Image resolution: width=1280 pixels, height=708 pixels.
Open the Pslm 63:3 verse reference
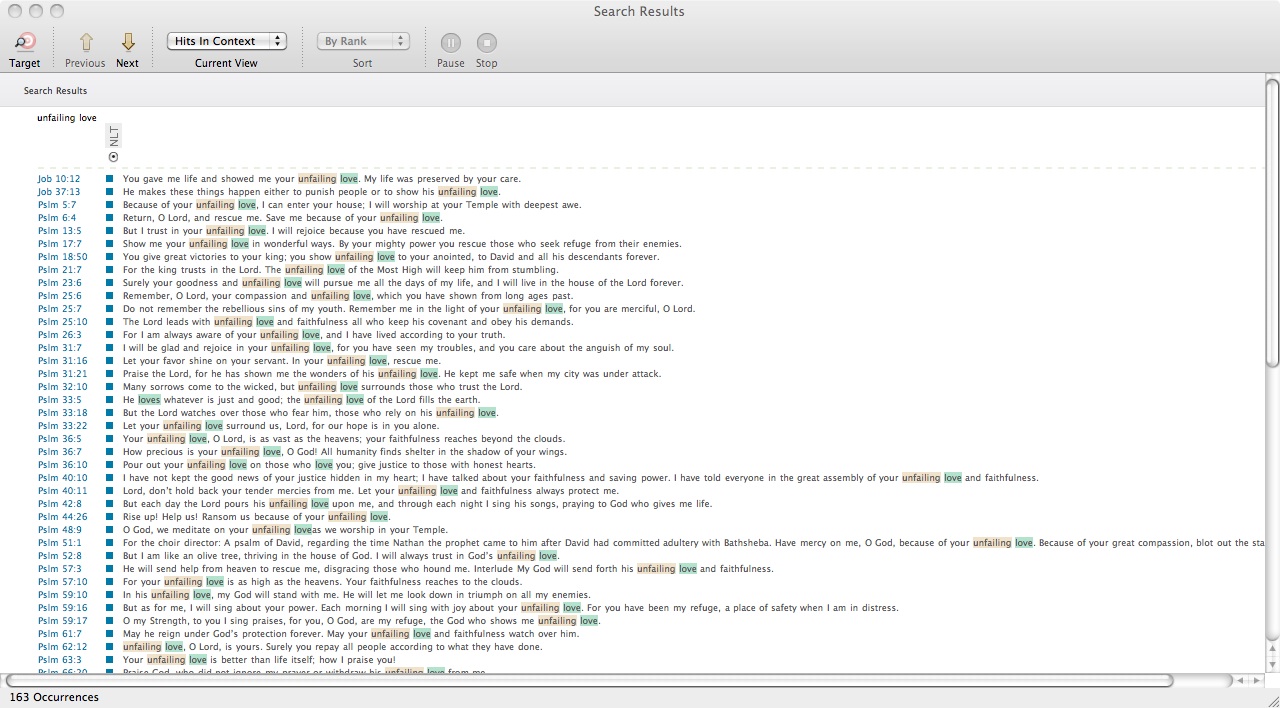pos(58,660)
